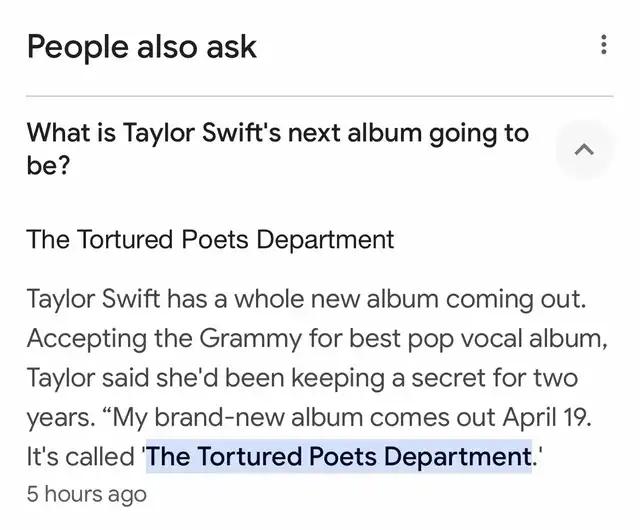Click the word 'years.' in the snippet
Image resolution: width=640 pixels, height=530 pixels.
point(60,419)
